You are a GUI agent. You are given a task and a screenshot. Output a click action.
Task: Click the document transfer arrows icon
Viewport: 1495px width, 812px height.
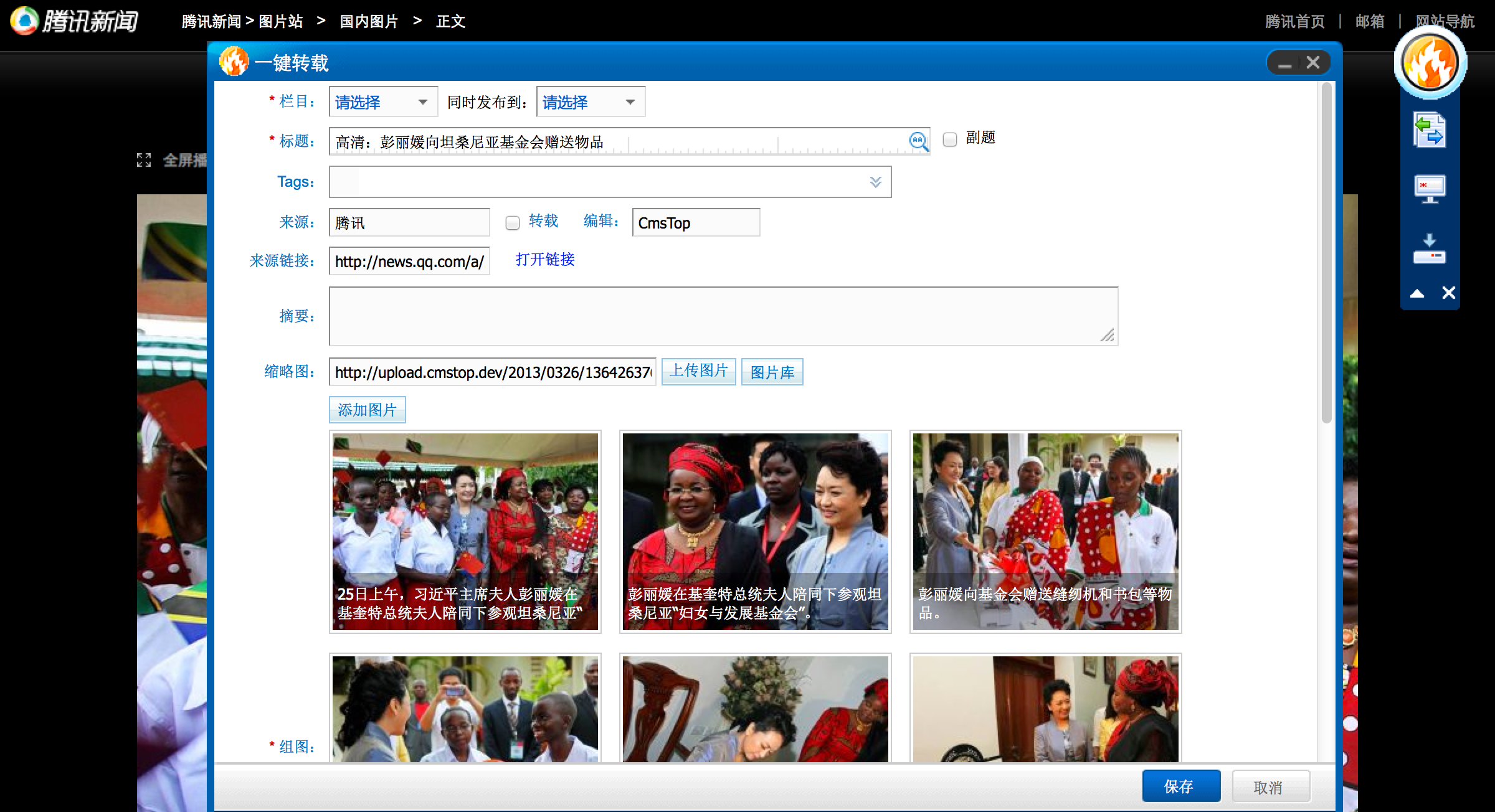pos(1429,130)
